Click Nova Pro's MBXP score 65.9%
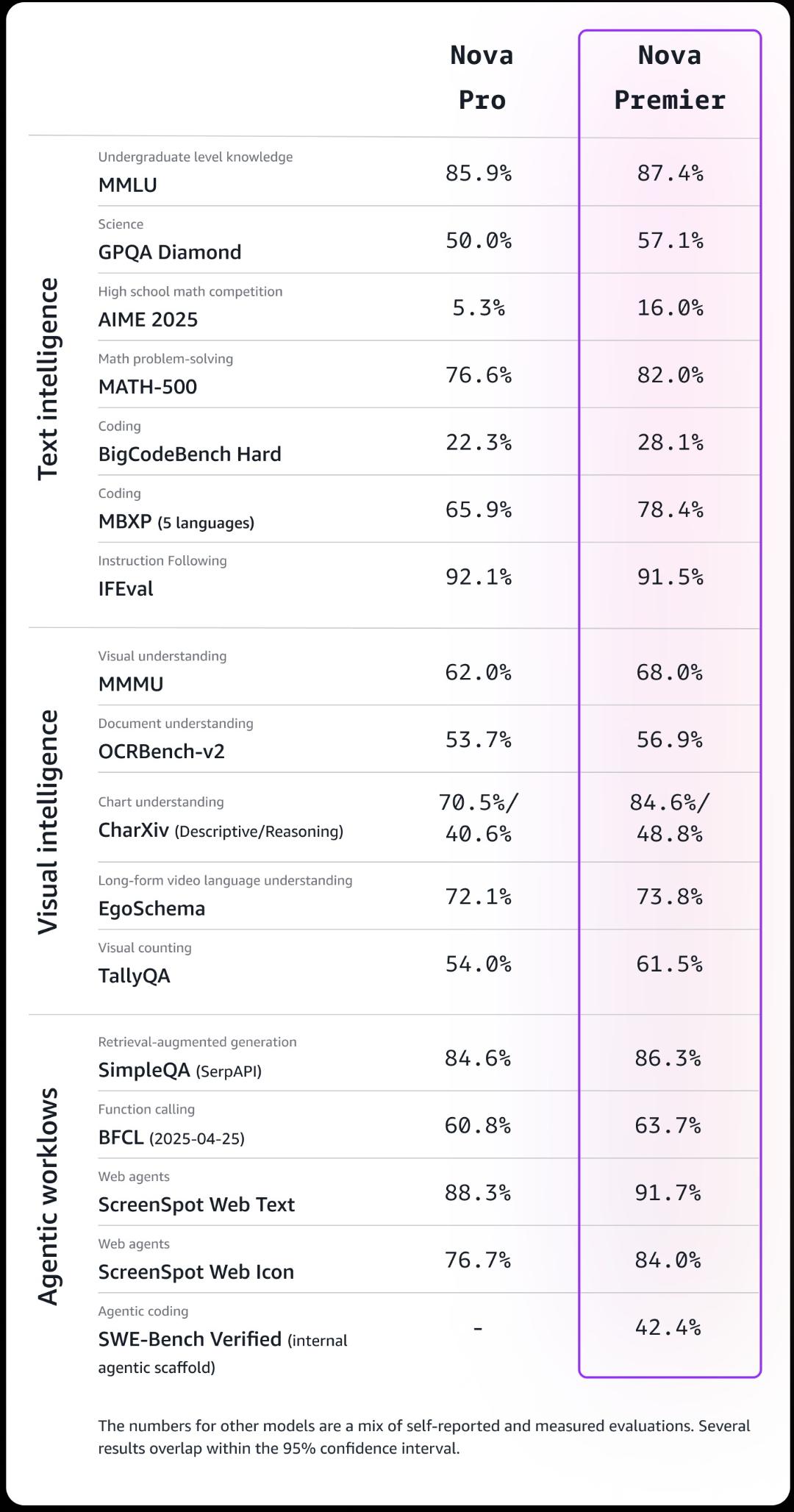Screen dimensions: 794x1512 tap(479, 510)
